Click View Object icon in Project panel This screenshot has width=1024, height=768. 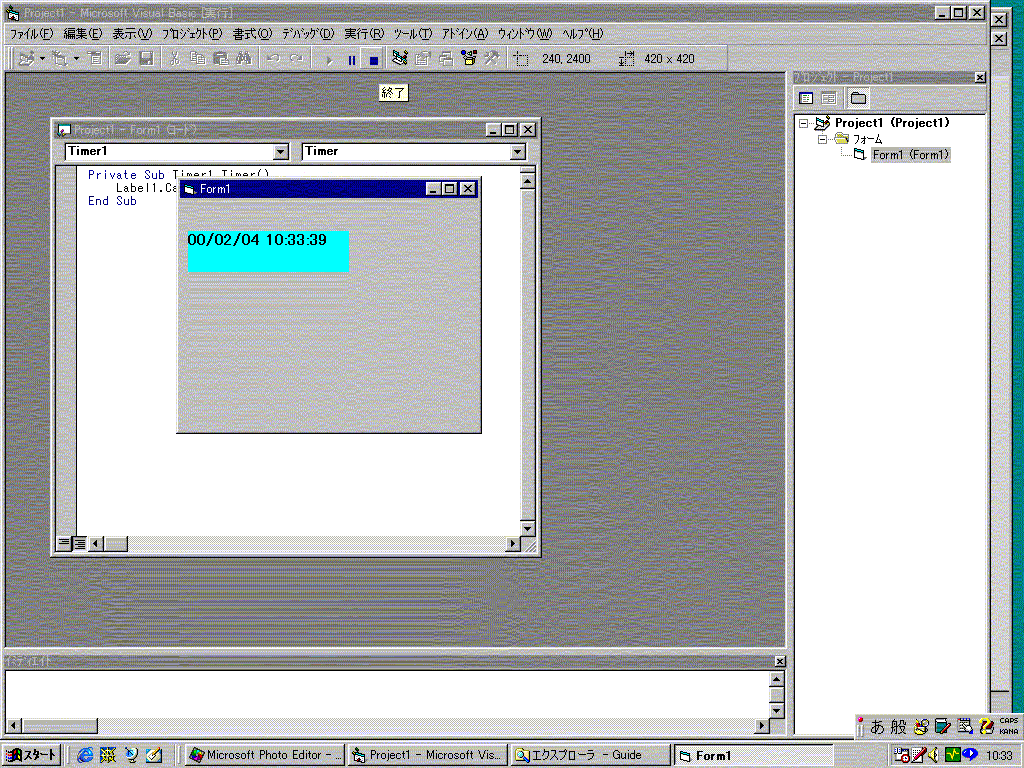click(x=829, y=99)
